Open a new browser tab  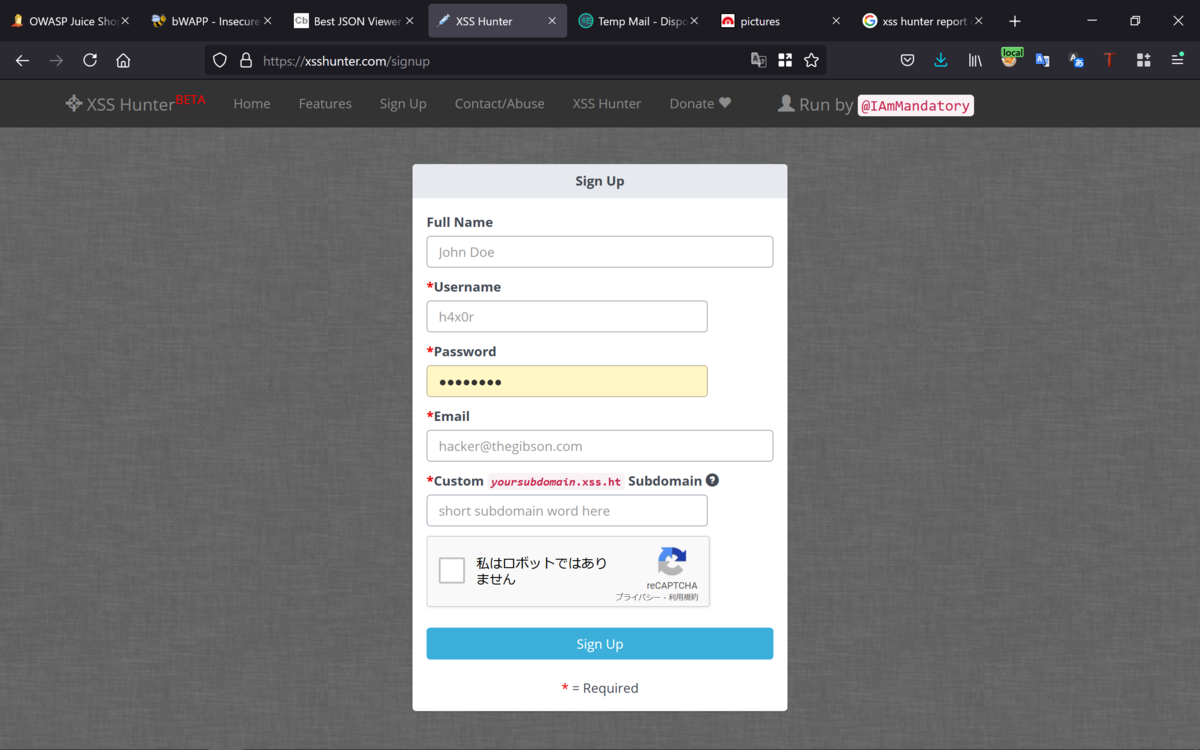(1015, 21)
